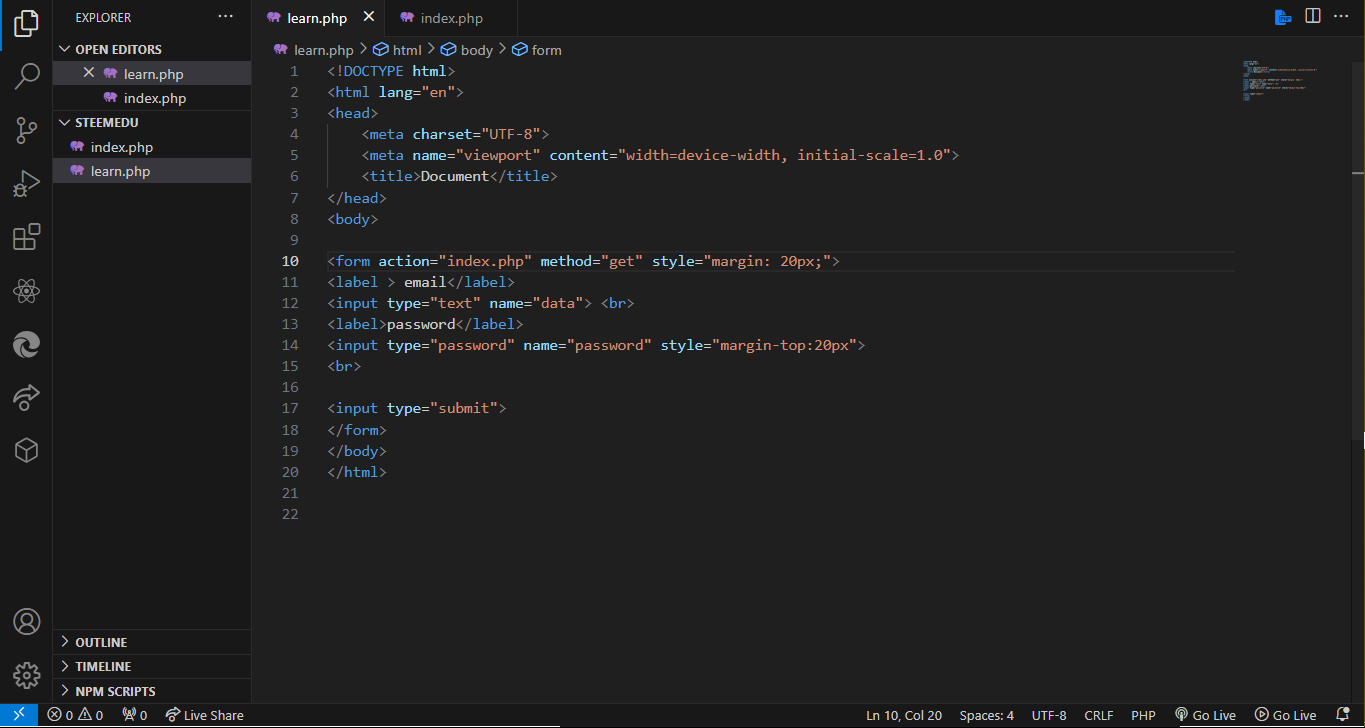The image size is (1365, 728).
Task: Open the Live Share activity bar icon
Action: click(26, 398)
